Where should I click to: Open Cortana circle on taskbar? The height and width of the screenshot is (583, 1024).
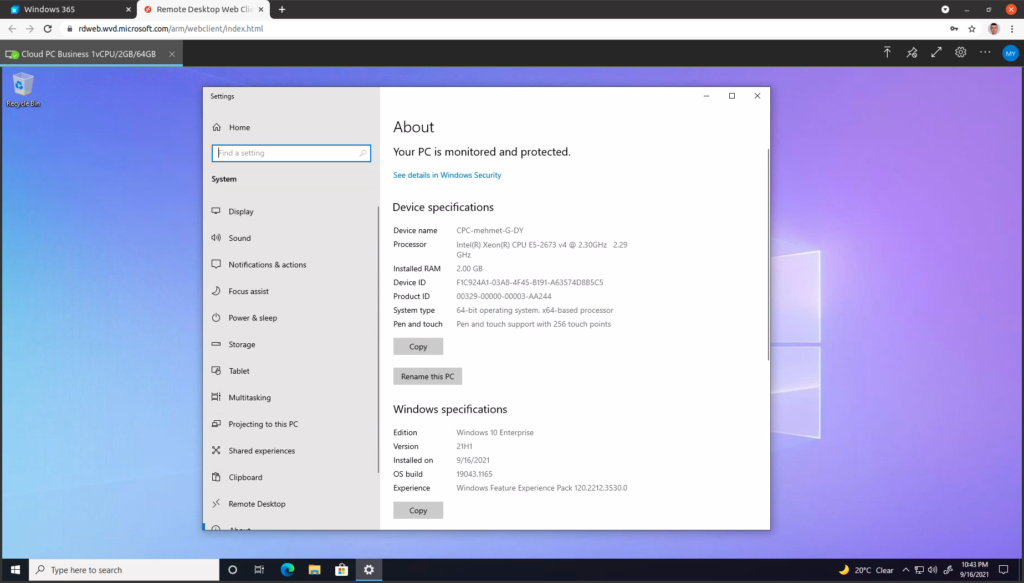(232, 570)
